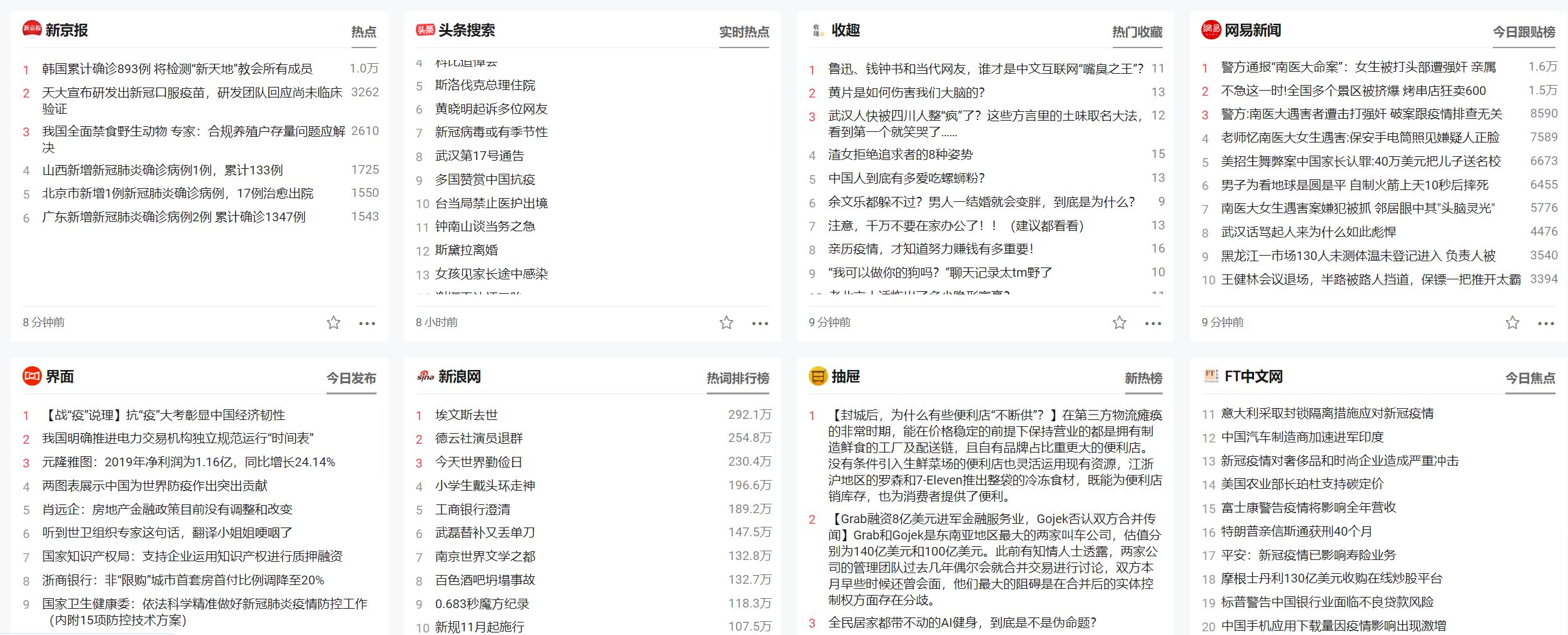This screenshot has width=1568, height=635.
Task: Open 男子为看地球是圆是平 headline
Action: 1355,185
